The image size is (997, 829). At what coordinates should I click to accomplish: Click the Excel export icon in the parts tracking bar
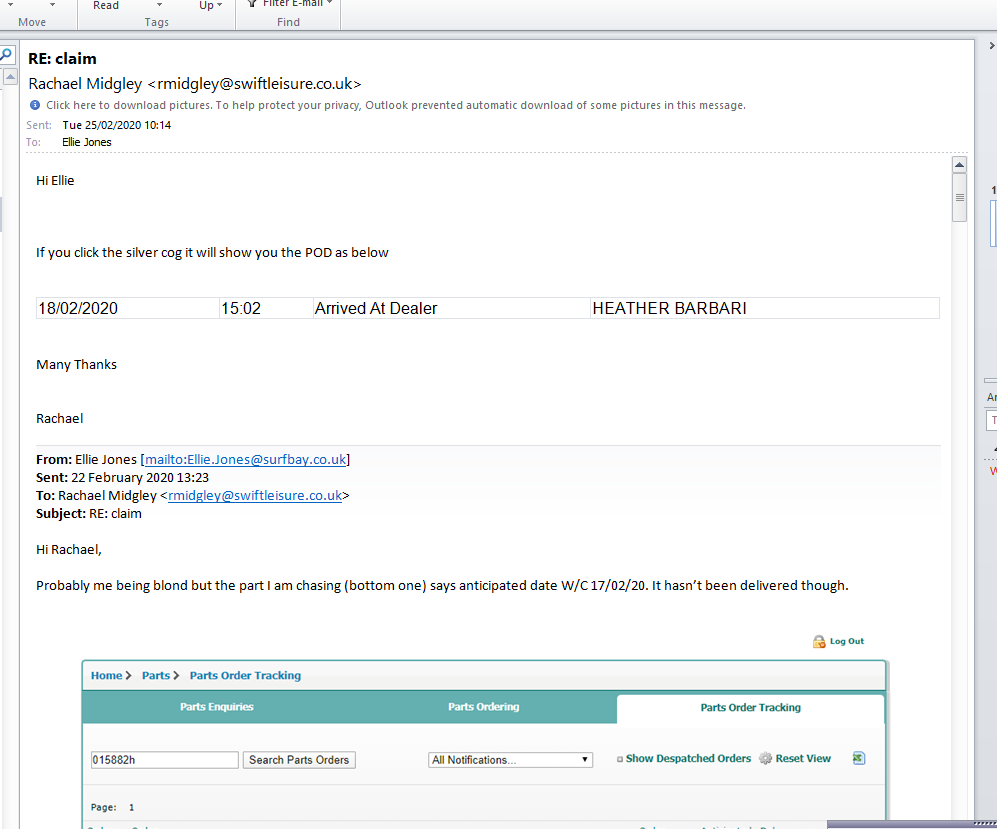(858, 758)
